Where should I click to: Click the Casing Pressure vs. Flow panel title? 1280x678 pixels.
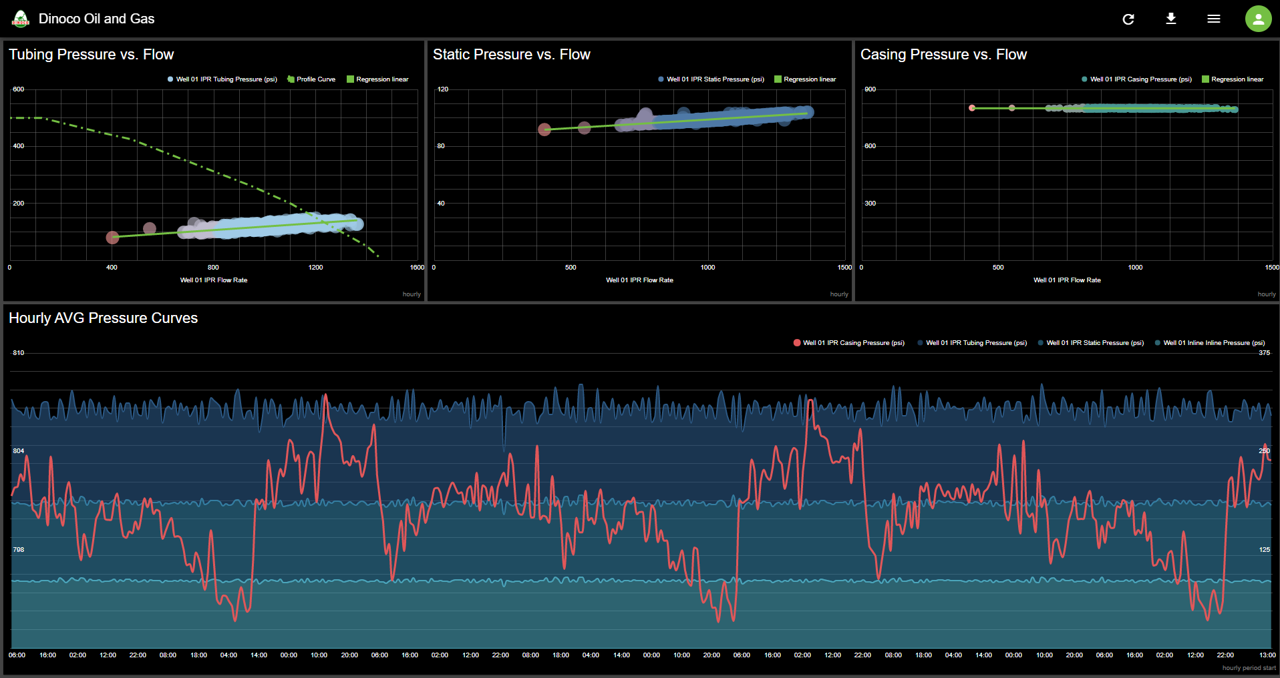coord(943,54)
